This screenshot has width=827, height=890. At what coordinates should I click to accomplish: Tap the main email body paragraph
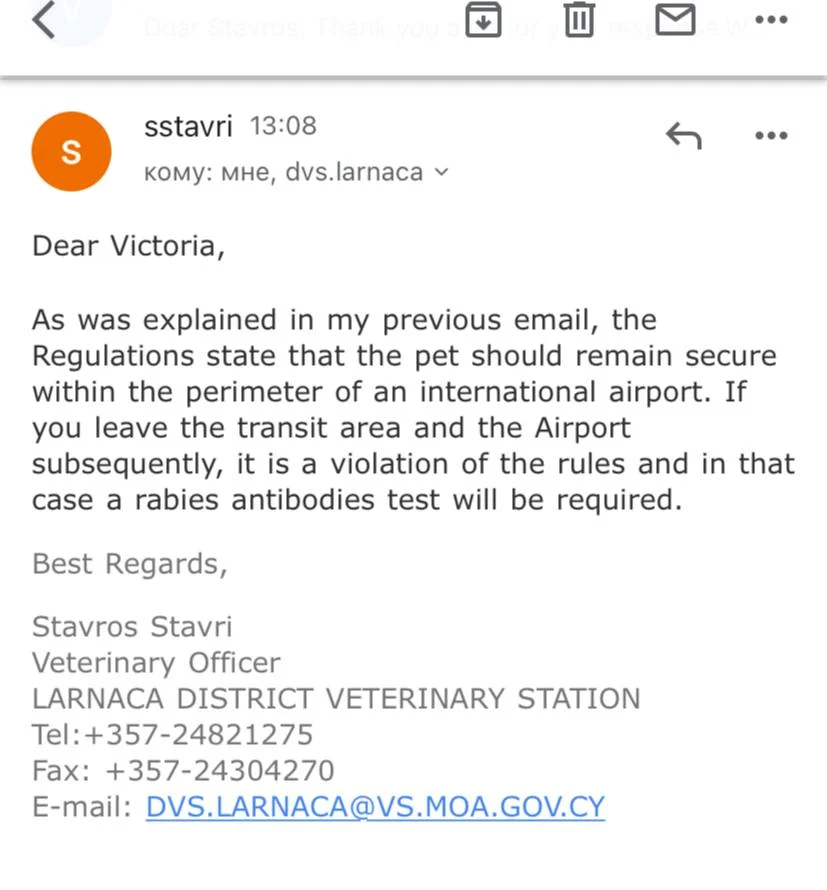pyautogui.click(x=413, y=410)
